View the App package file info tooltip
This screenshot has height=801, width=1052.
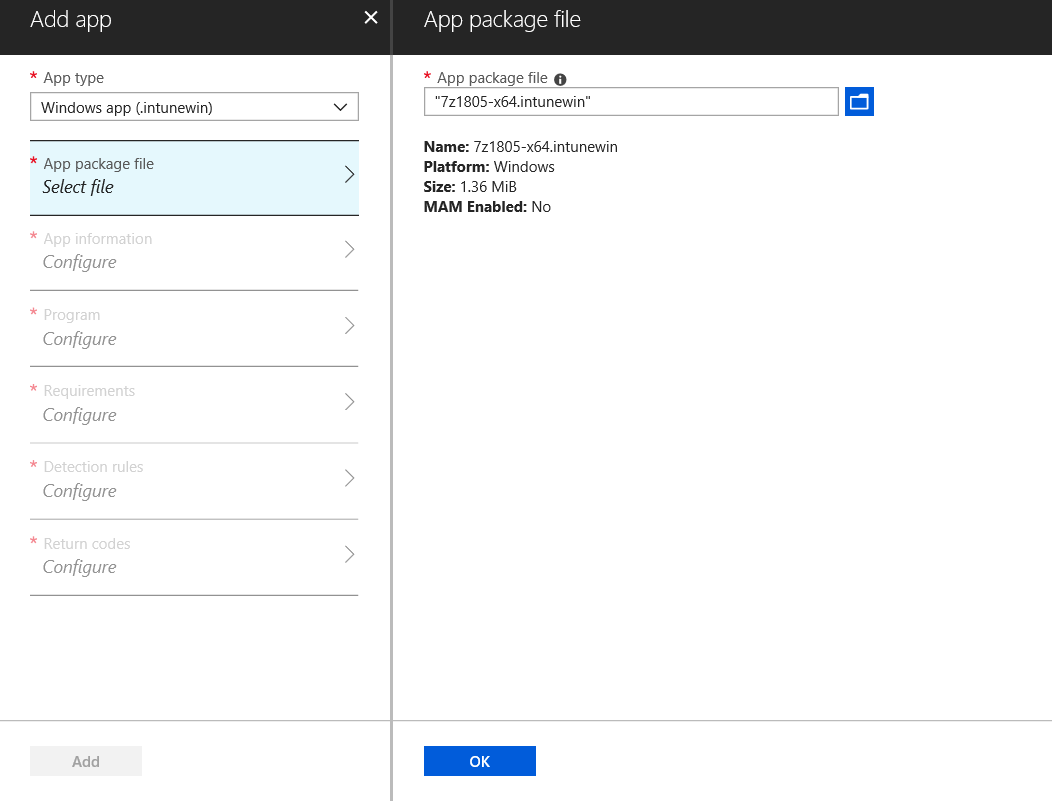coord(559,78)
